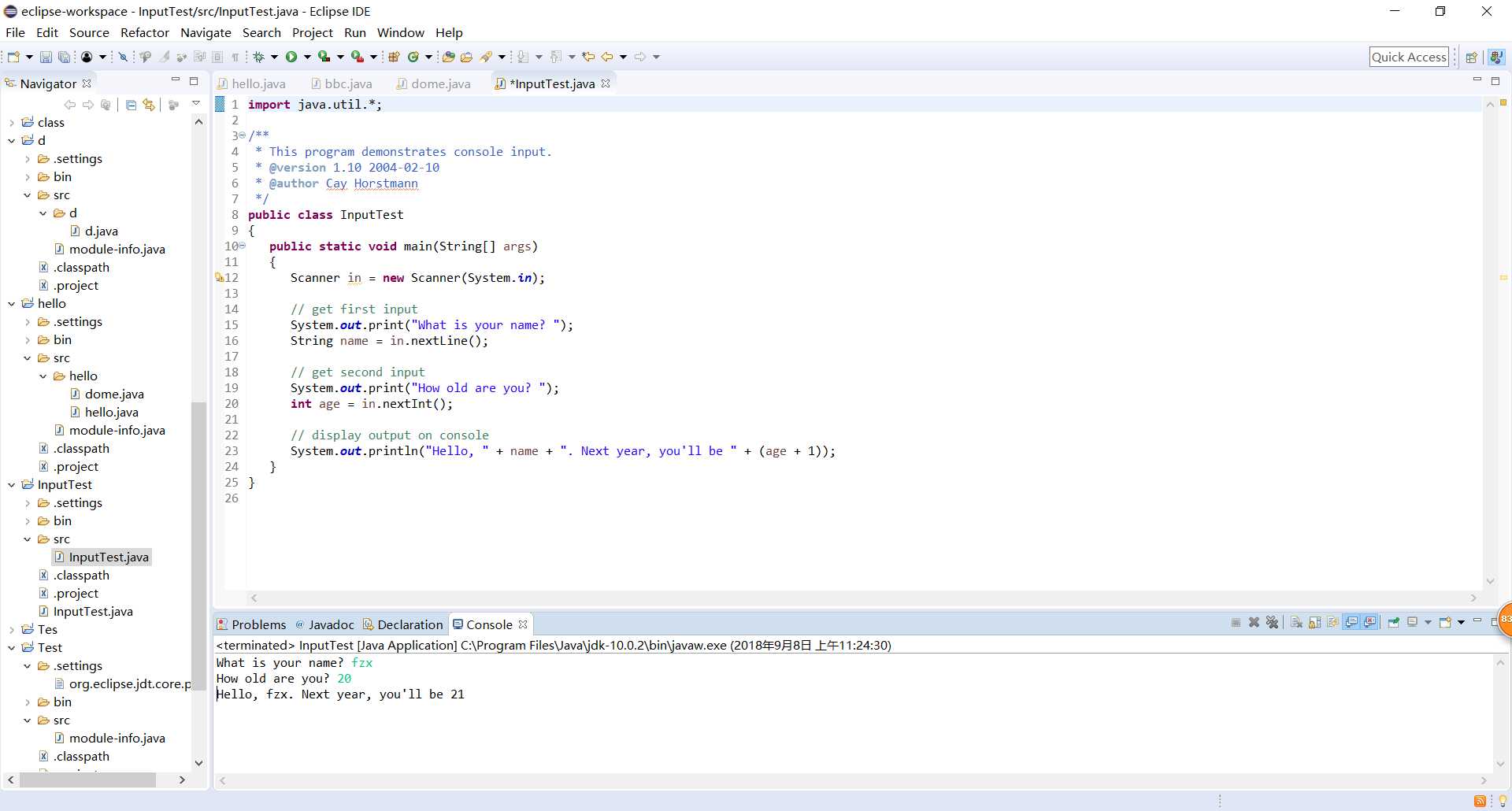Click the Debug bug icon

pos(258,57)
